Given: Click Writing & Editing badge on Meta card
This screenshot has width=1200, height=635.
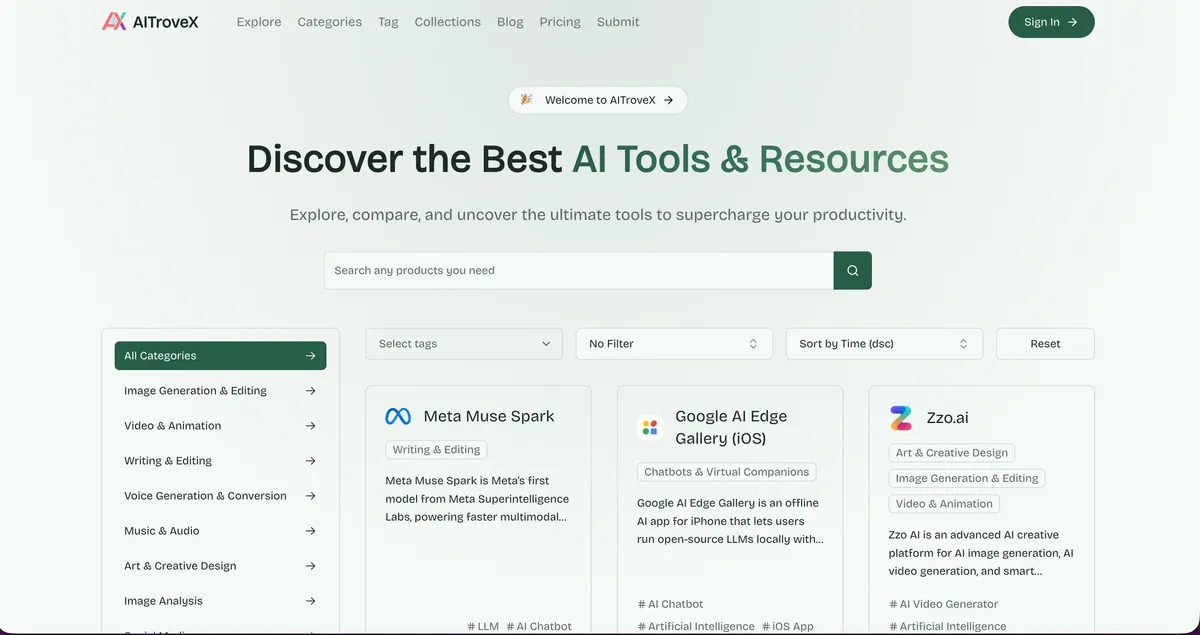Looking at the screenshot, I should (x=436, y=450).
